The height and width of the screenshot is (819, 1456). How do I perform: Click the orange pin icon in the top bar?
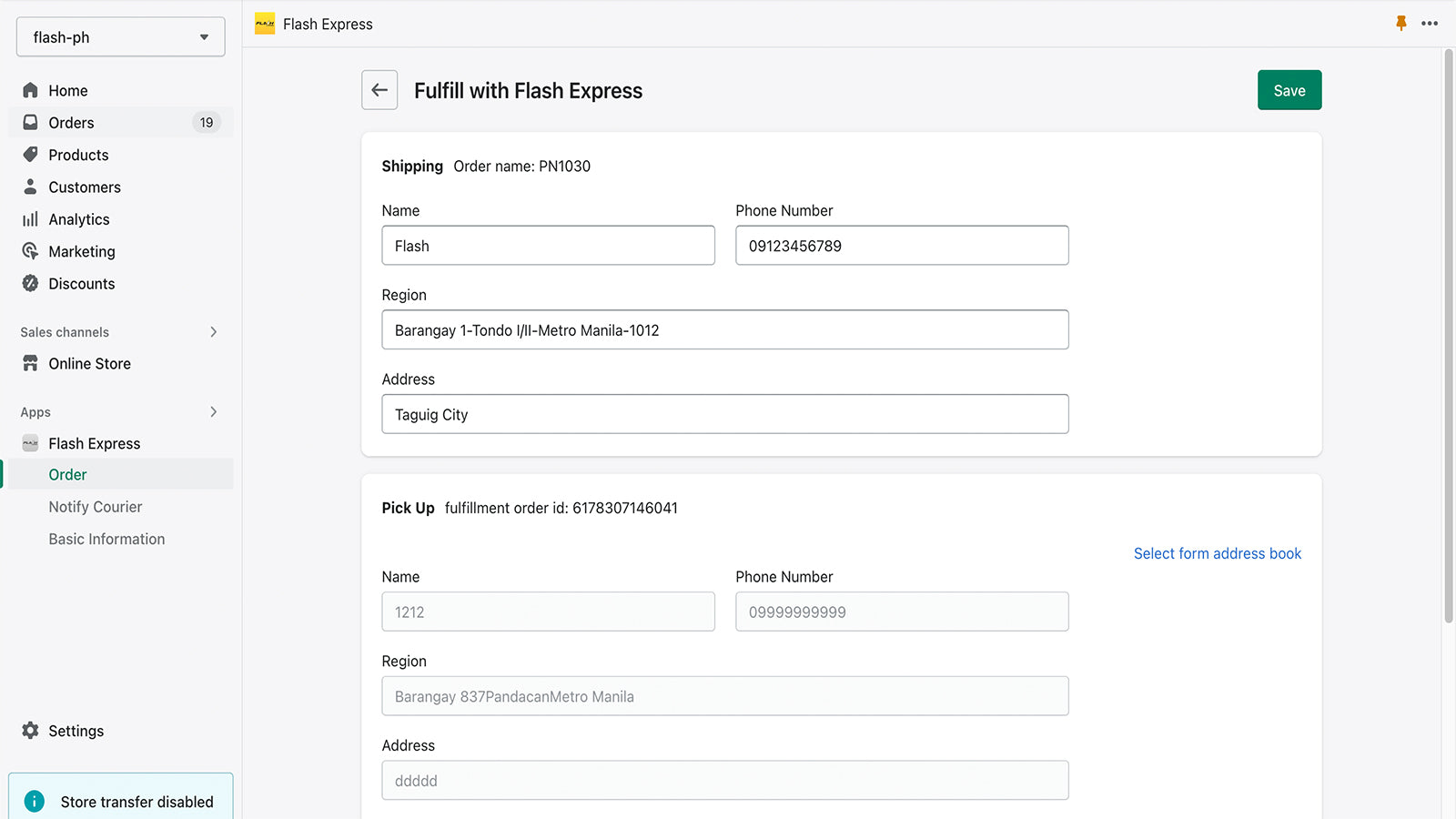coord(1401,23)
